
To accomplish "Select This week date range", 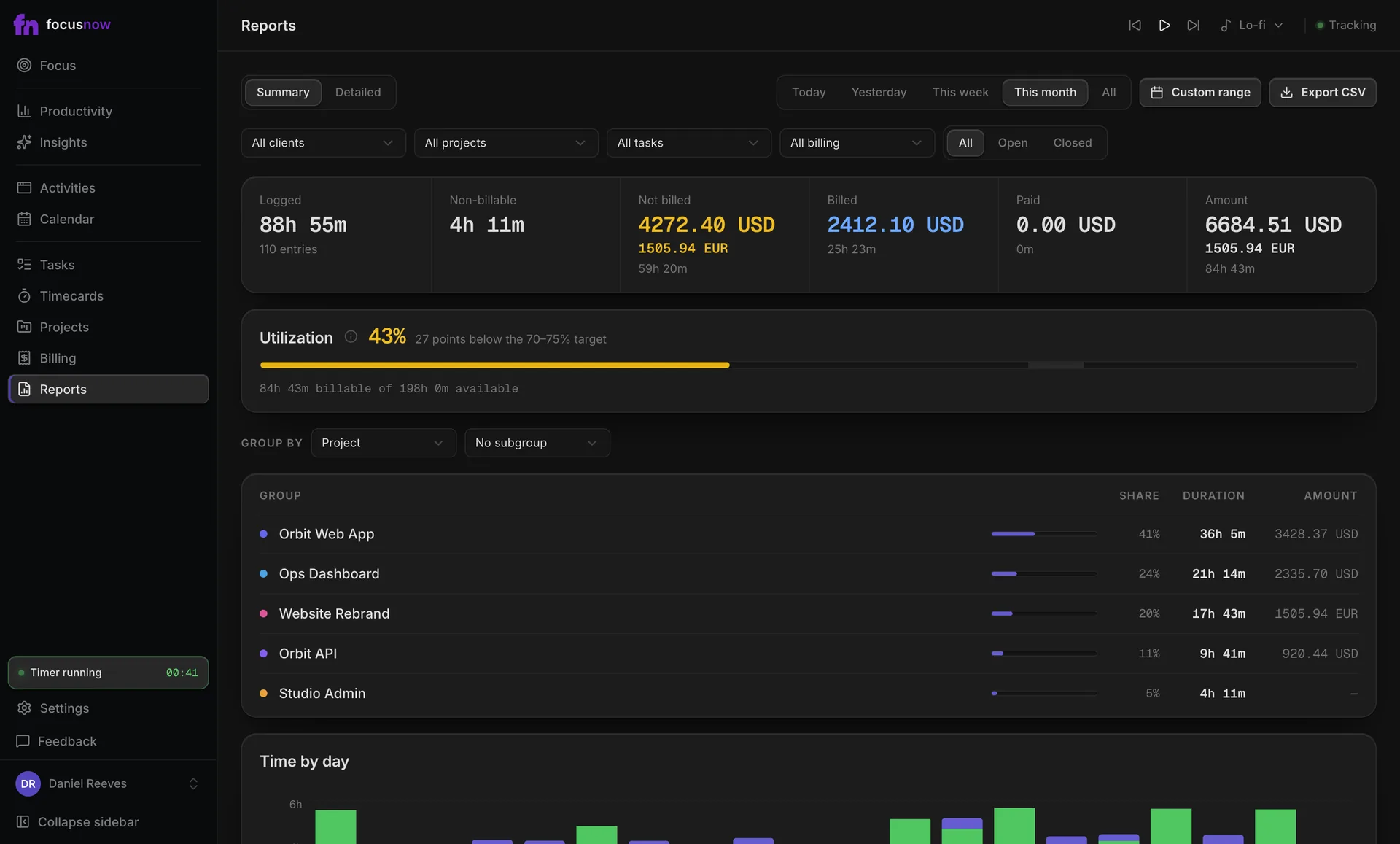I will (960, 92).
